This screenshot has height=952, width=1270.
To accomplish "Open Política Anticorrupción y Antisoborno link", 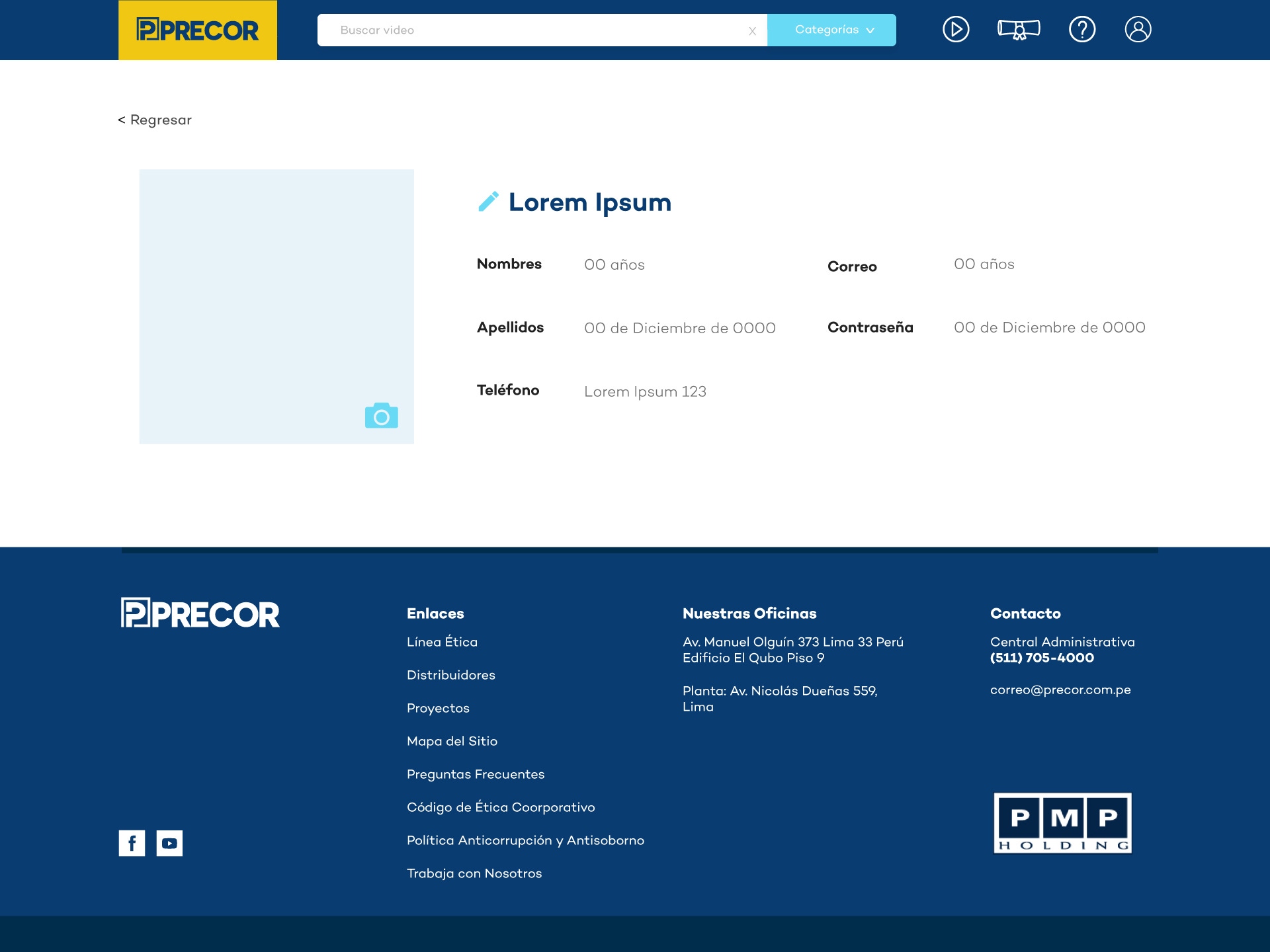I will pyautogui.click(x=525, y=840).
